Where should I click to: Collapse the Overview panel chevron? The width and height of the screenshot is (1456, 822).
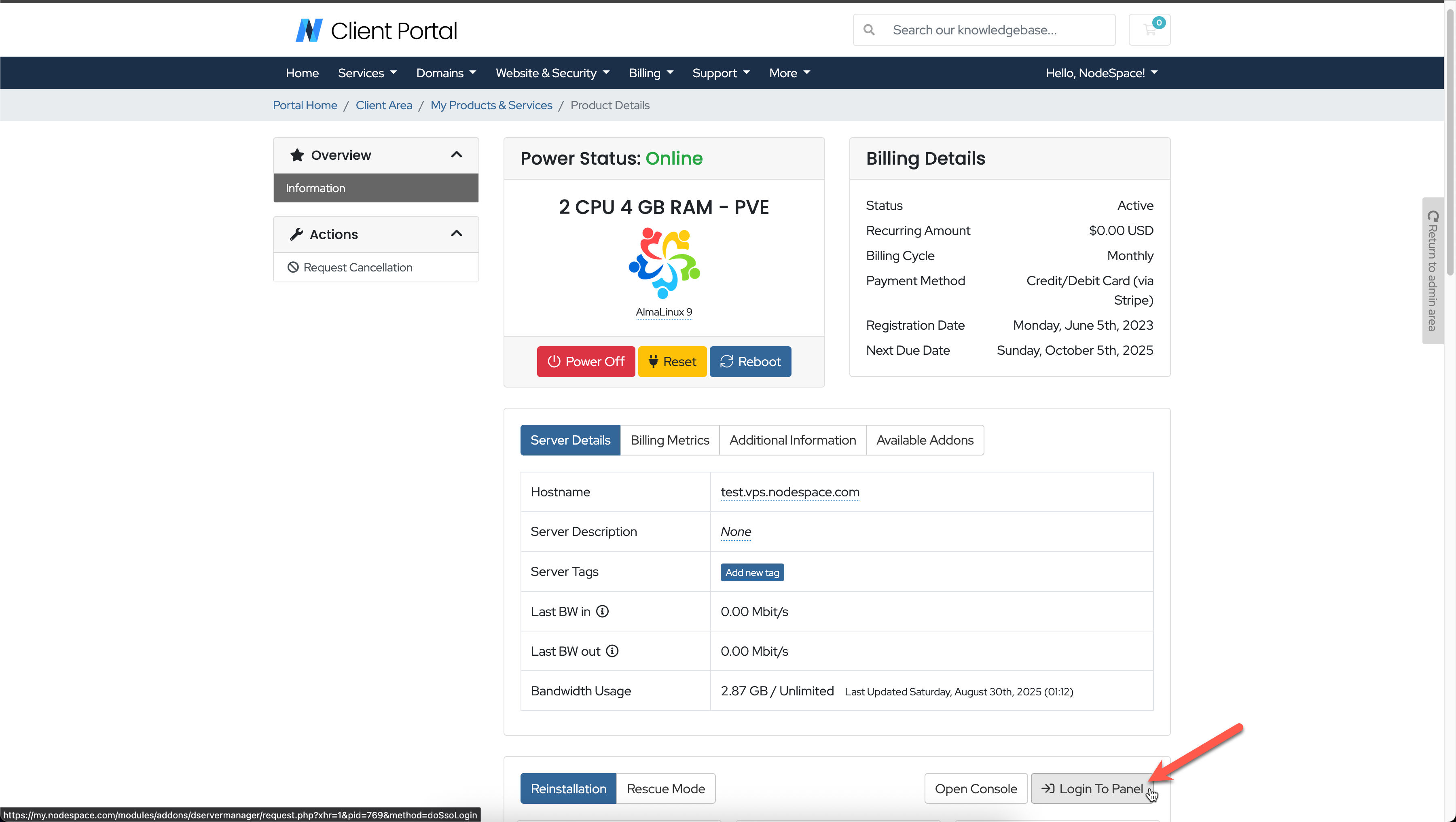point(457,155)
